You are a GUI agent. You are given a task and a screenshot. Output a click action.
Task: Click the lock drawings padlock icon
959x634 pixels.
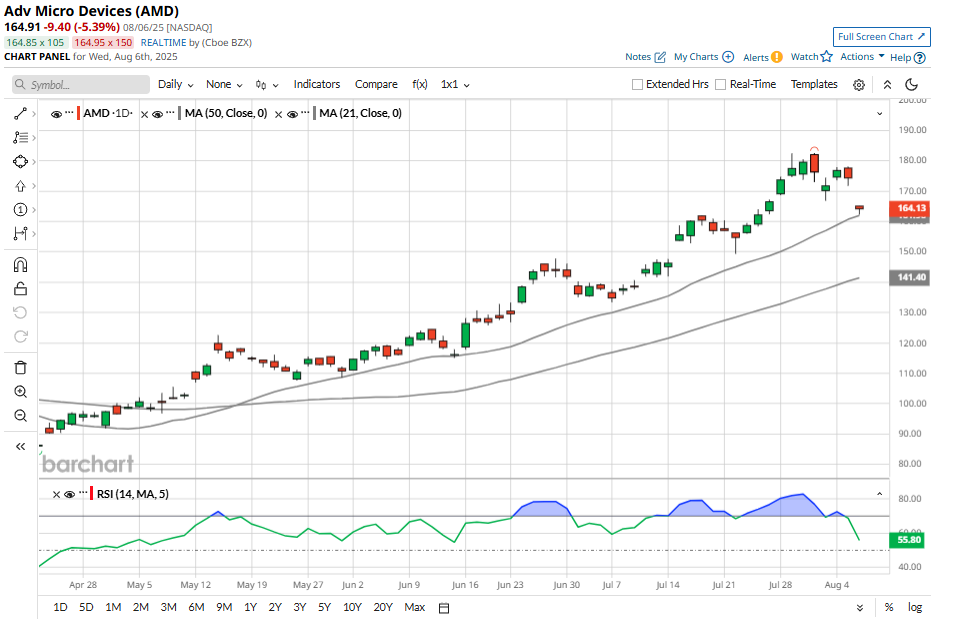coord(20,289)
